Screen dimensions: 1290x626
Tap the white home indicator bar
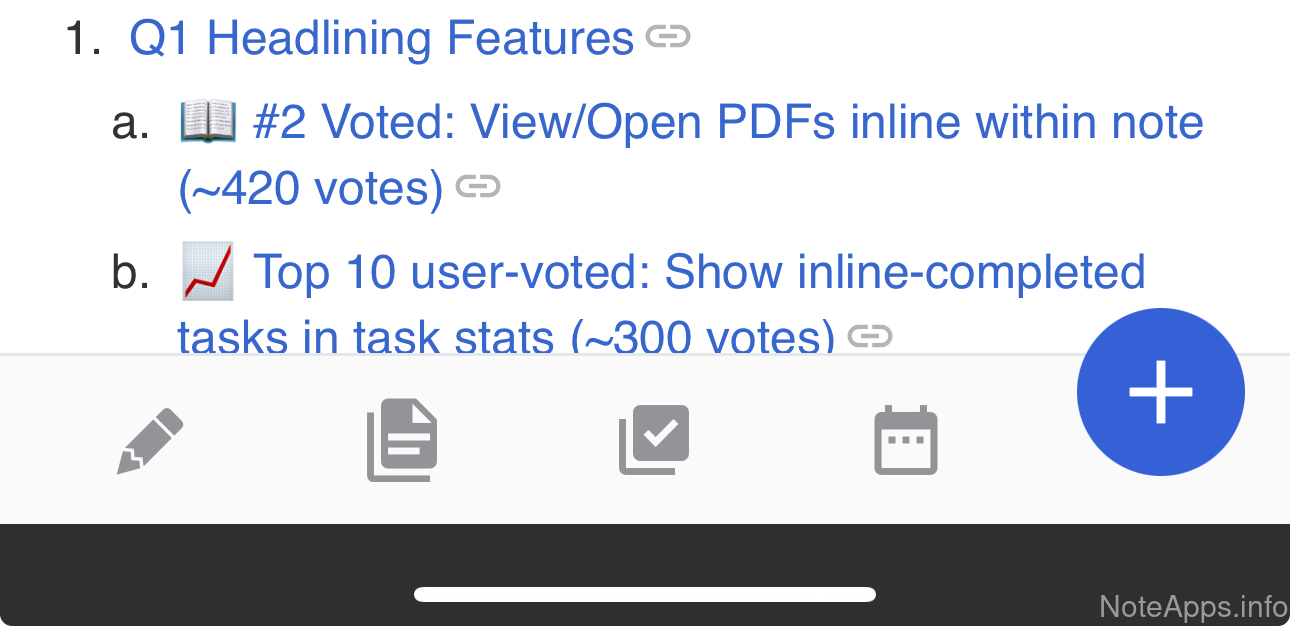click(x=645, y=595)
